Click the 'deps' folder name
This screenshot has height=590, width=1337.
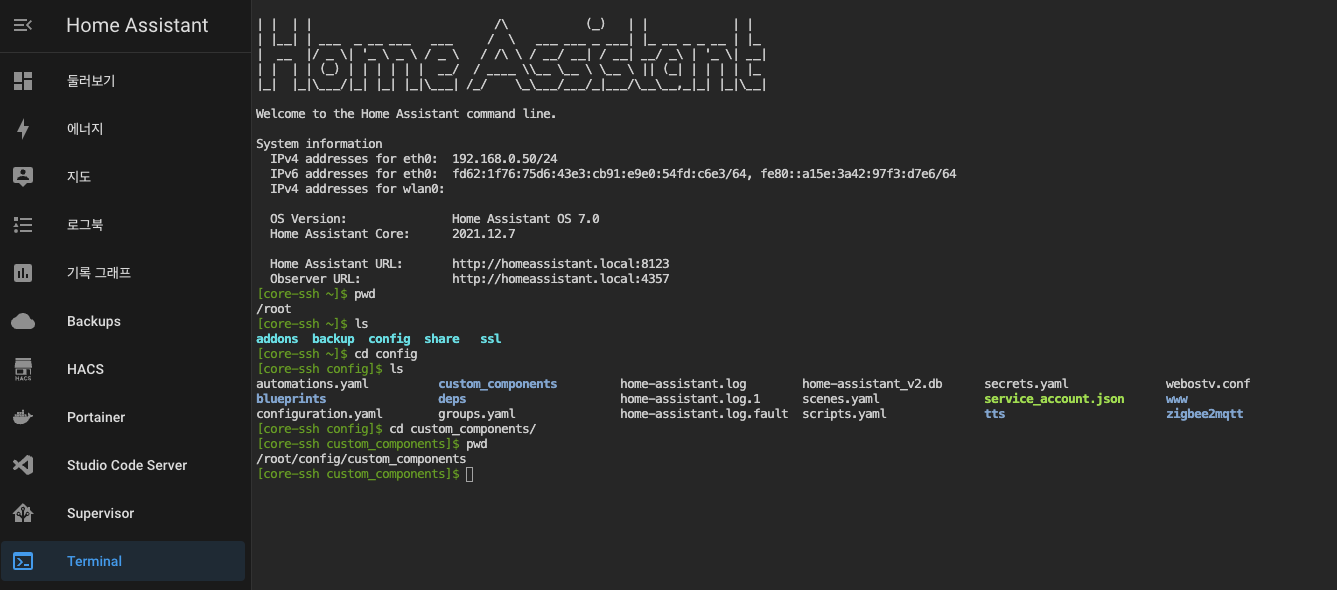pos(452,399)
